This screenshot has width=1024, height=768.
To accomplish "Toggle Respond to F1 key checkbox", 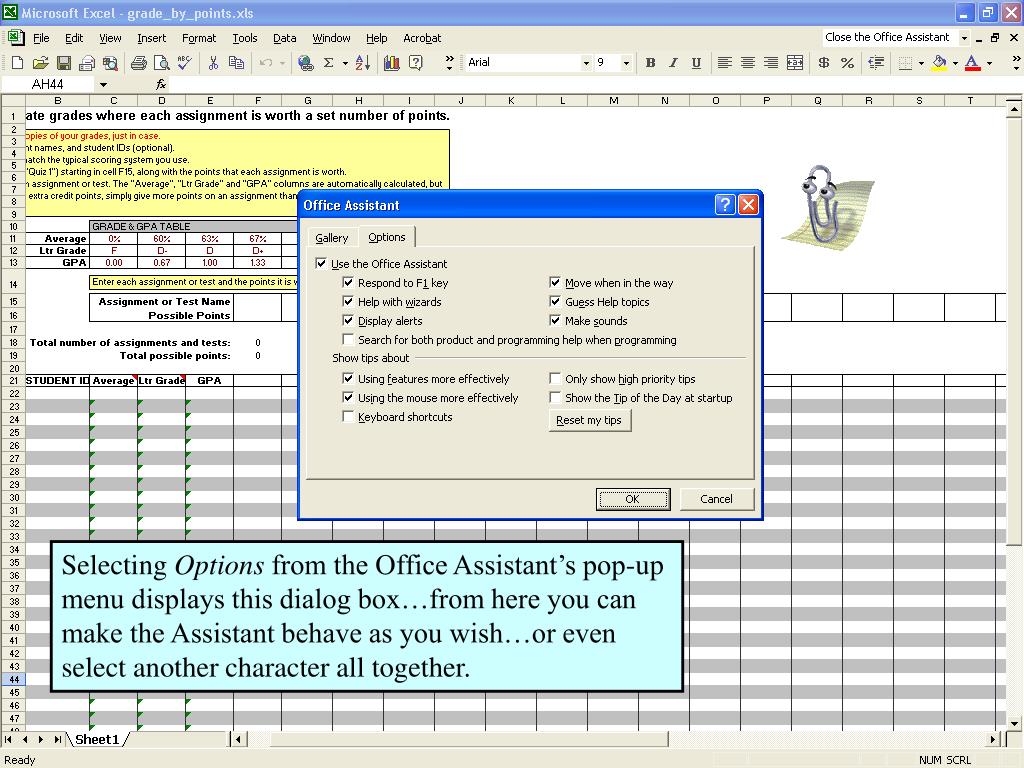I will pos(347,283).
